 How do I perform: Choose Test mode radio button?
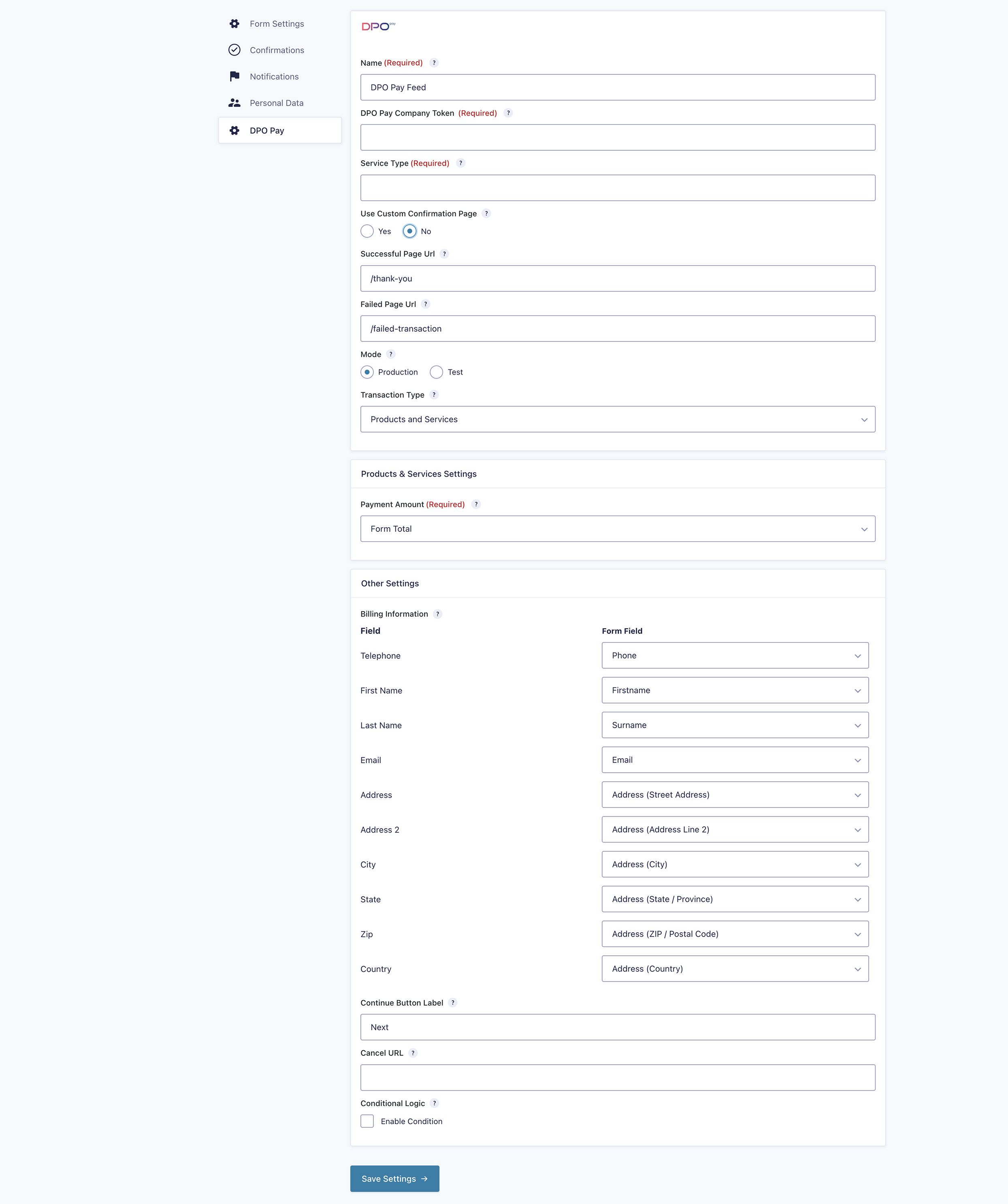(x=436, y=372)
